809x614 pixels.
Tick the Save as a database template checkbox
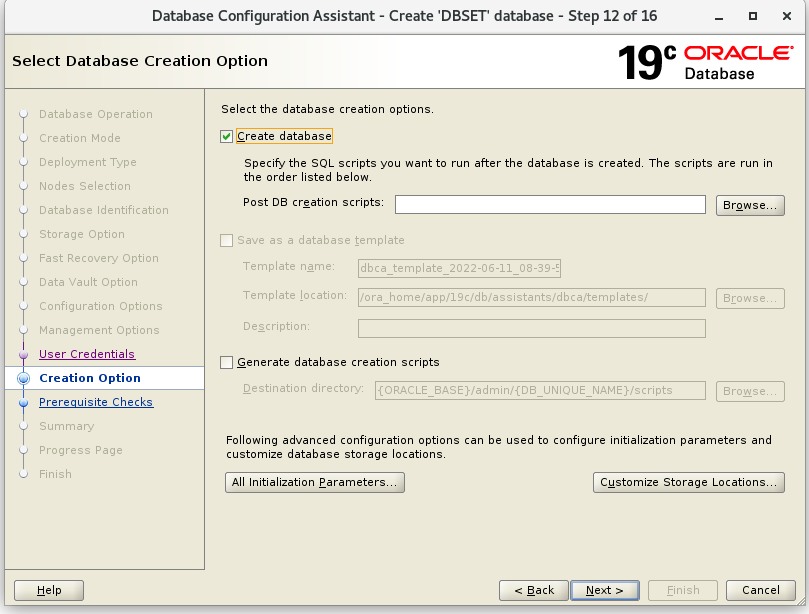[226, 240]
